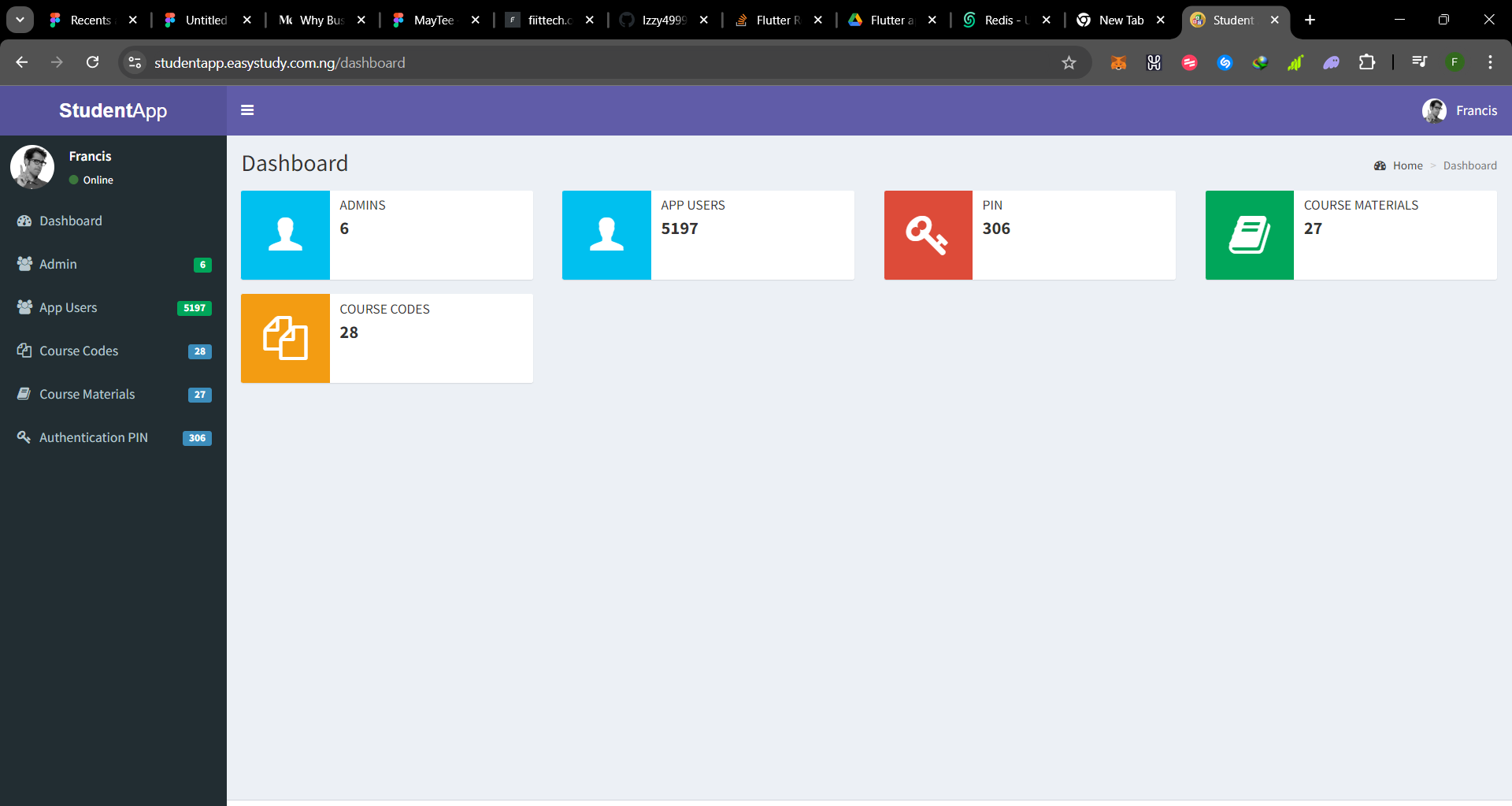Click the App Users person icon tile

point(606,235)
